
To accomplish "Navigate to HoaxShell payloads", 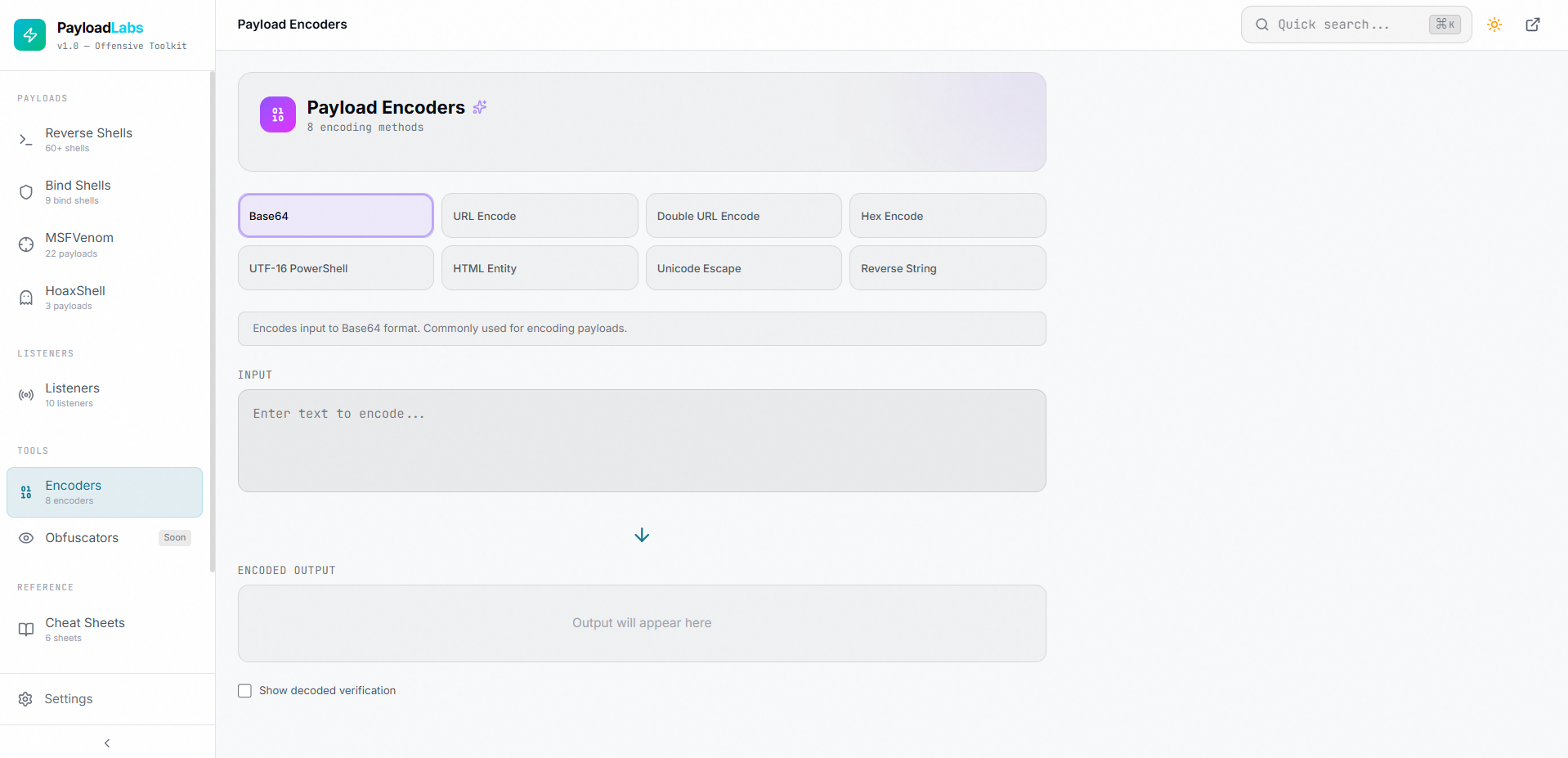I will click(105, 298).
